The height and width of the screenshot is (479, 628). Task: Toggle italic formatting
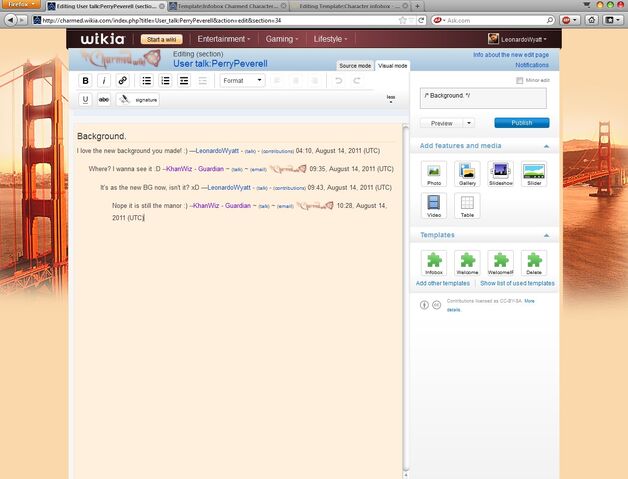point(104,81)
